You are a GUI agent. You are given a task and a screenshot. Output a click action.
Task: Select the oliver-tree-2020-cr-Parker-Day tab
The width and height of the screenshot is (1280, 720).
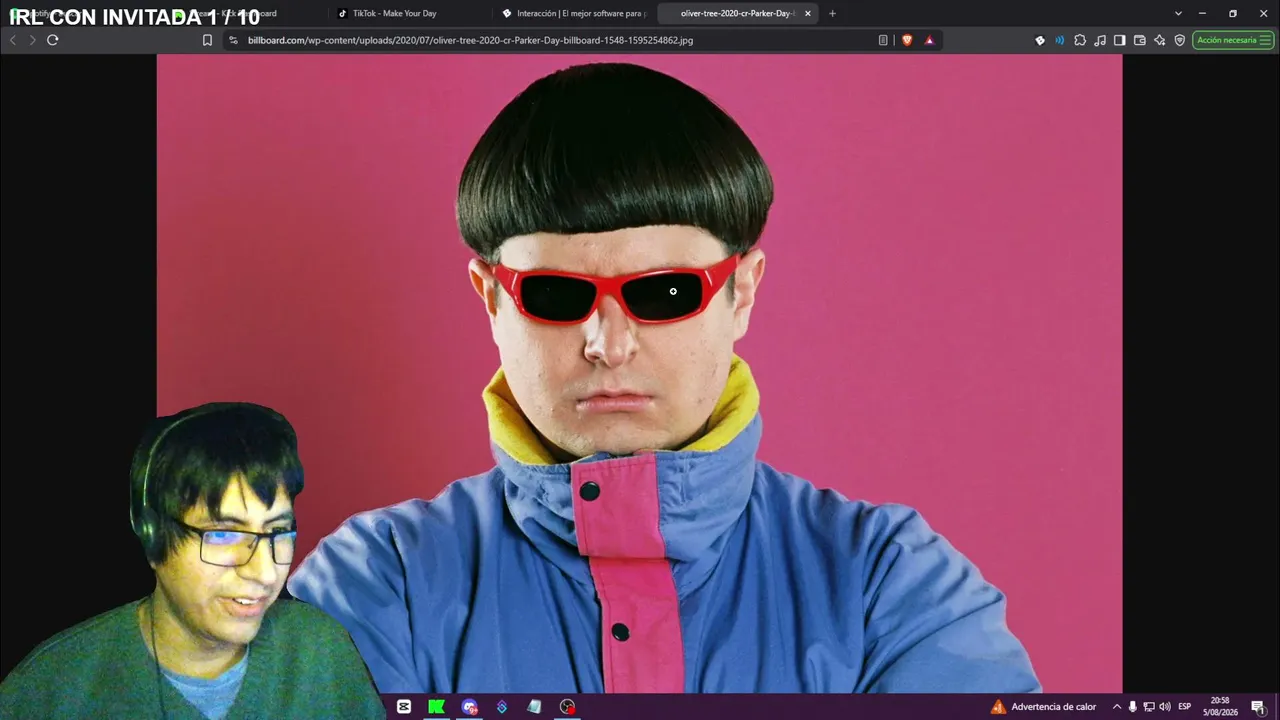(x=738, y=13)
